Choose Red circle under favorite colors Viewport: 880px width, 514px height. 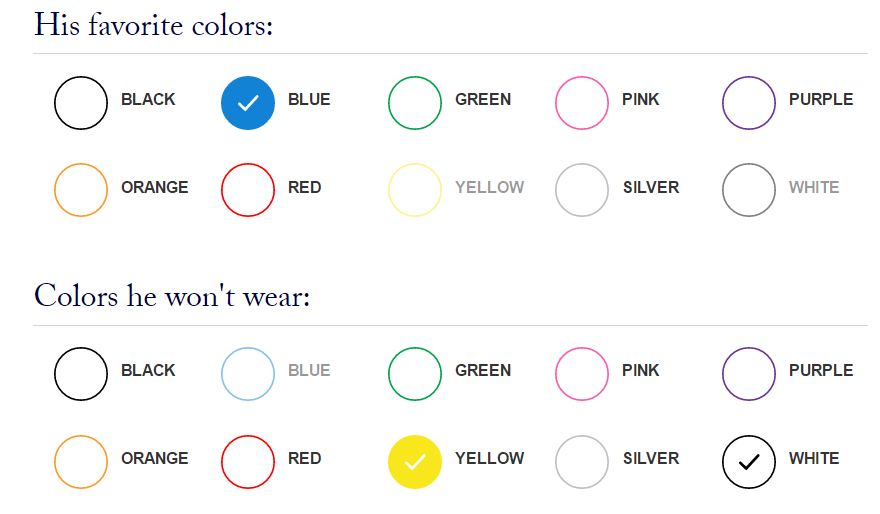pos(248,190)
